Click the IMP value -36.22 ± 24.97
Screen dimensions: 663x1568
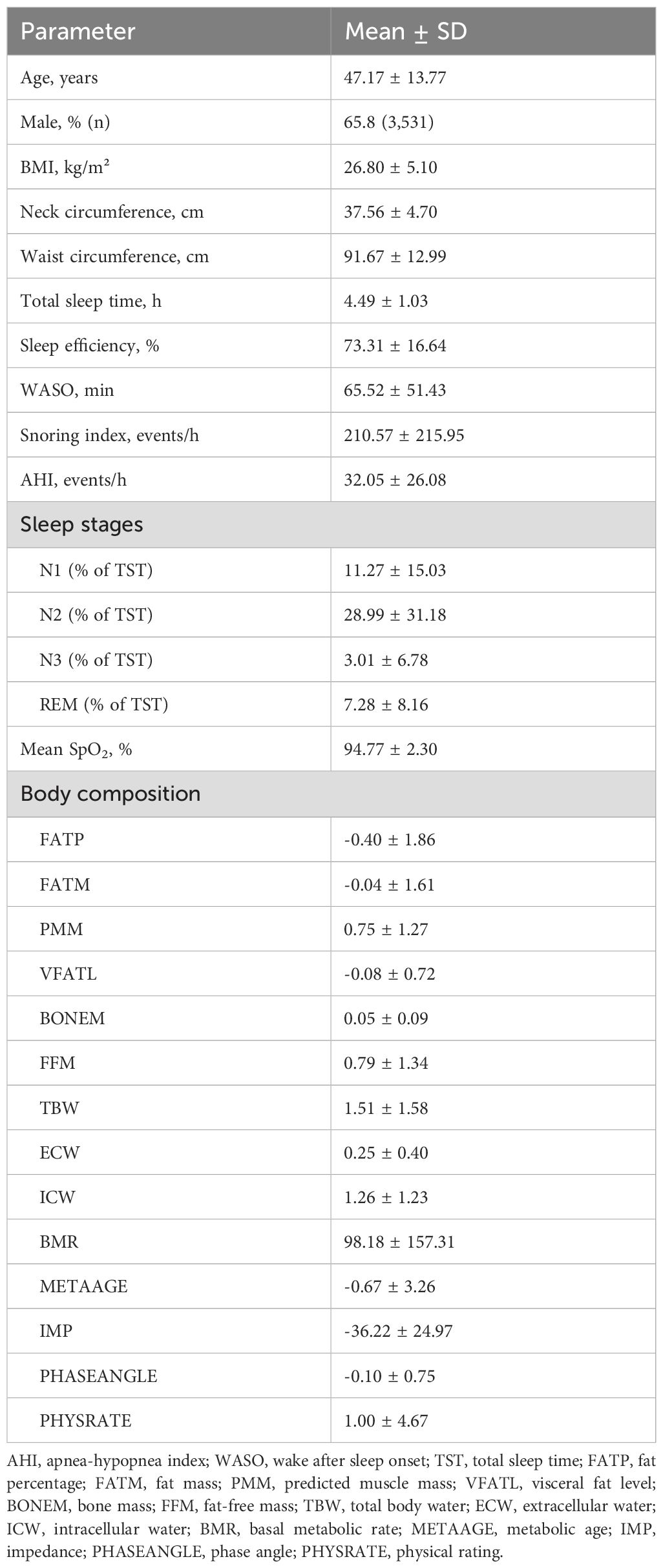[x=398, y=1331]
